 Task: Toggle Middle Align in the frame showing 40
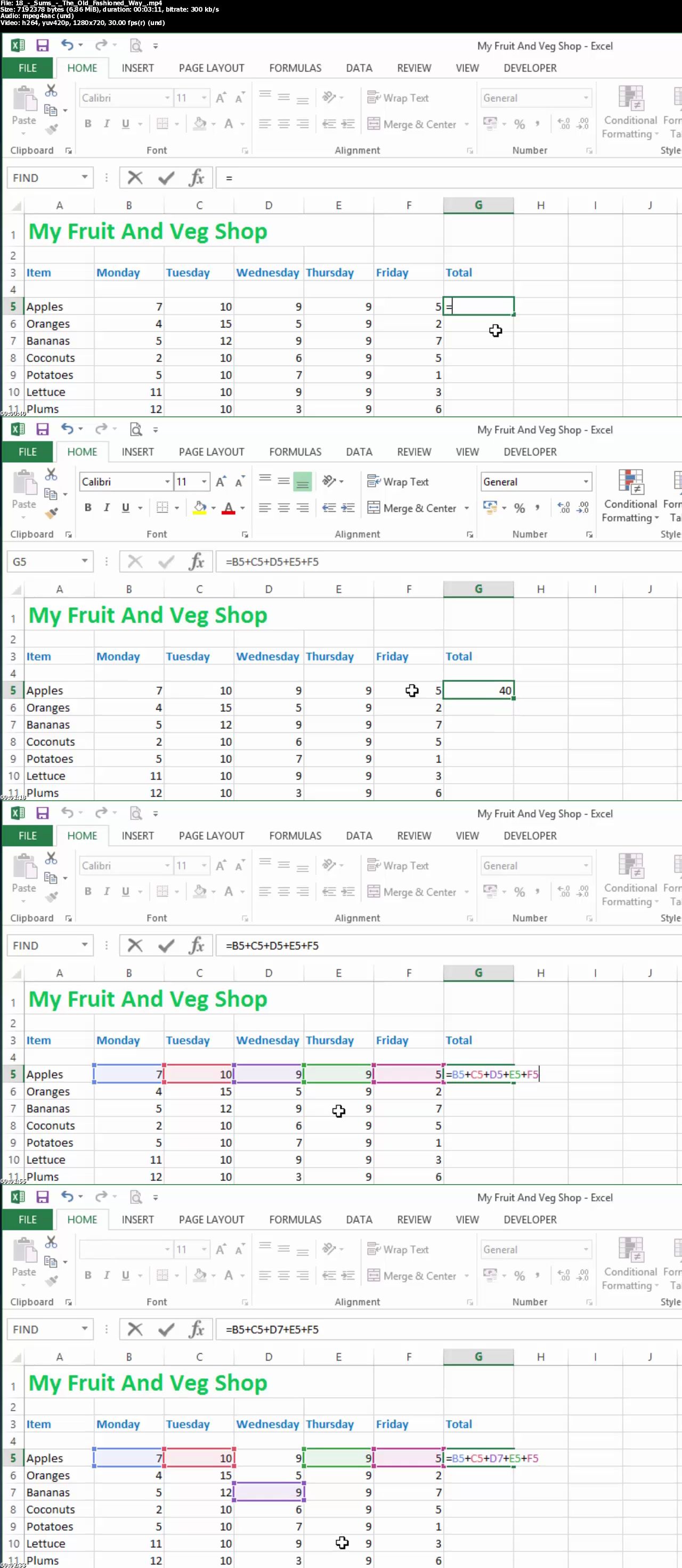[x=283, y=481]
